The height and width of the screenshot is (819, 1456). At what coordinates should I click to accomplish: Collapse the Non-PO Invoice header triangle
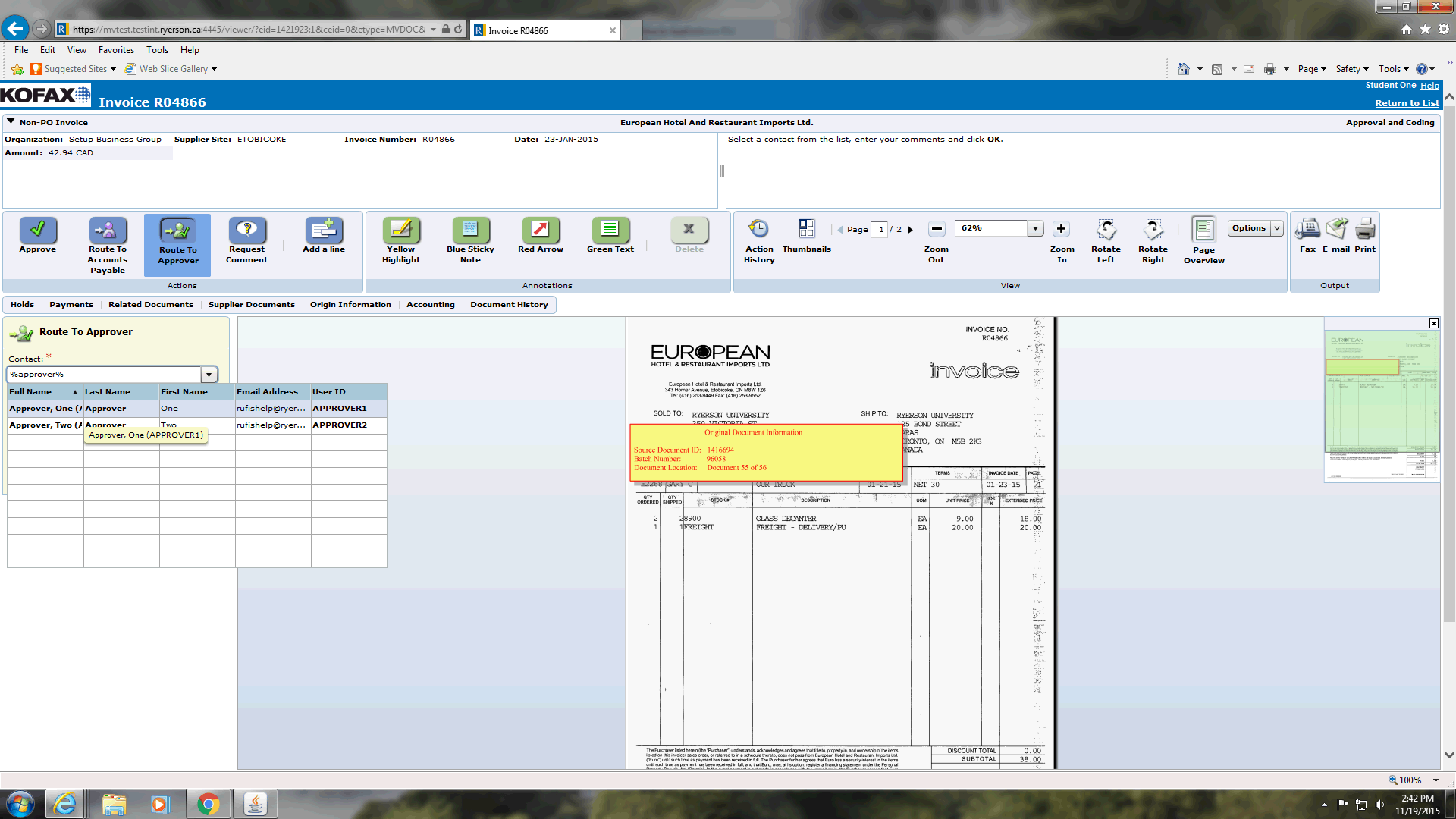click(x=11, y=121)
